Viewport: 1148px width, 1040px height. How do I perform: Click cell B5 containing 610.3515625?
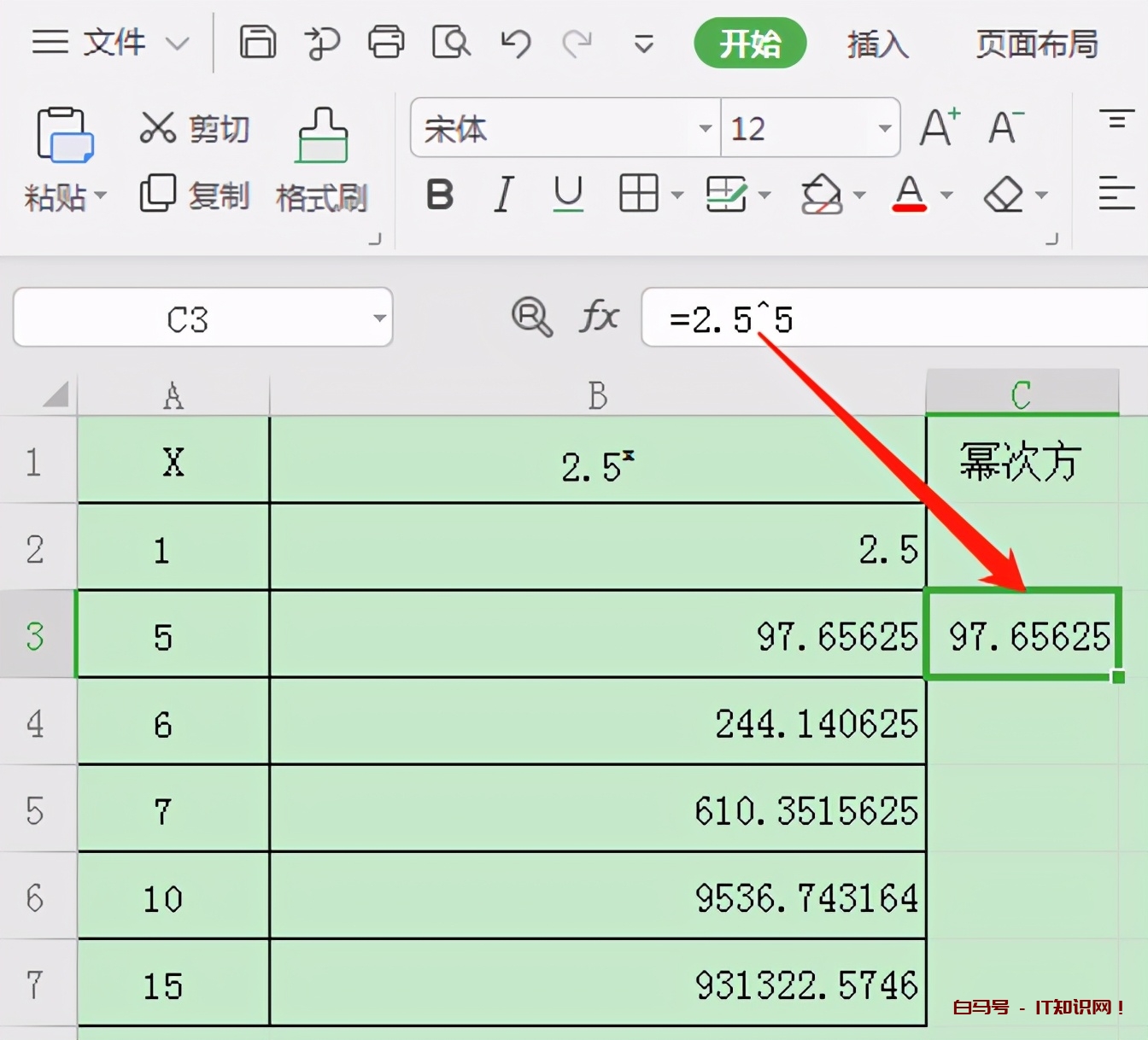pyautogui.click(x=598, y=809)
